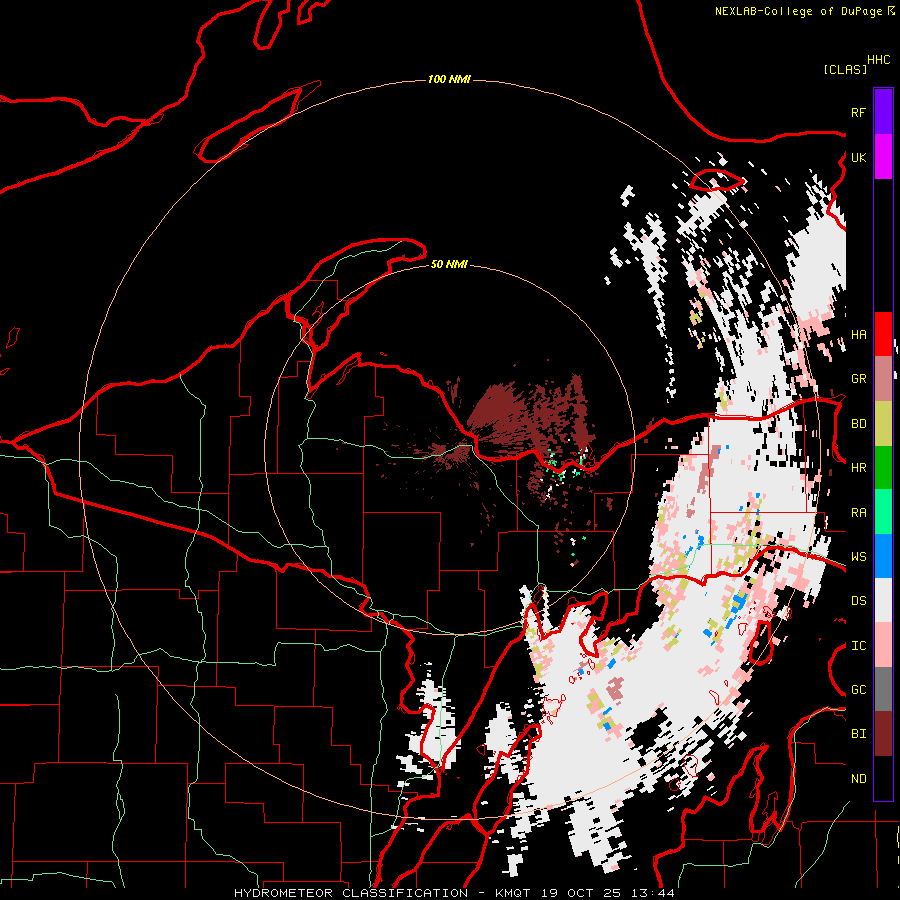Click the HR legend label
Image resolution: width=900 pixels, height=900 pixels.
[858, 468]
